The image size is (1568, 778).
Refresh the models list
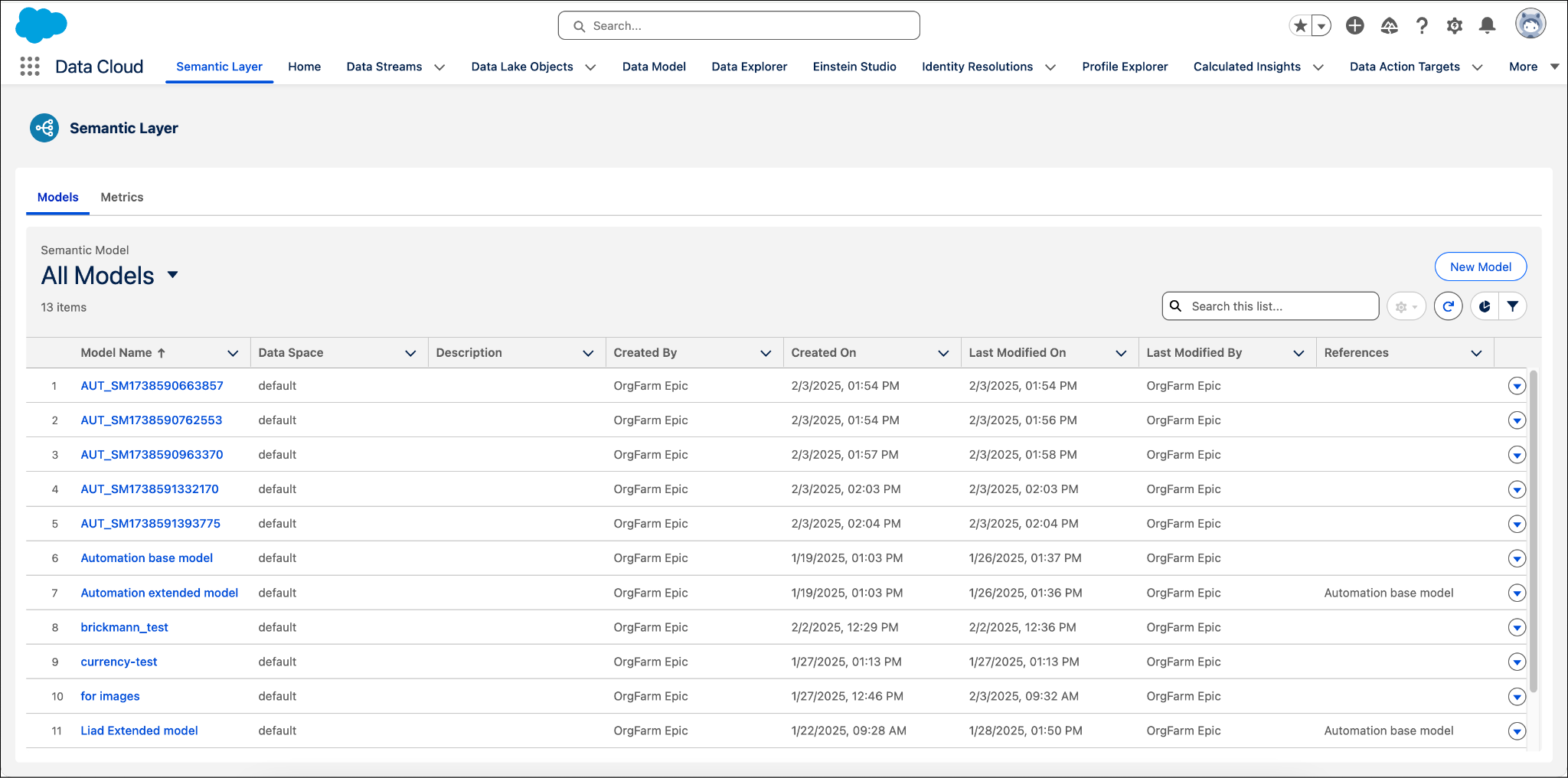pyautogui.click(x=1449, y=306)
